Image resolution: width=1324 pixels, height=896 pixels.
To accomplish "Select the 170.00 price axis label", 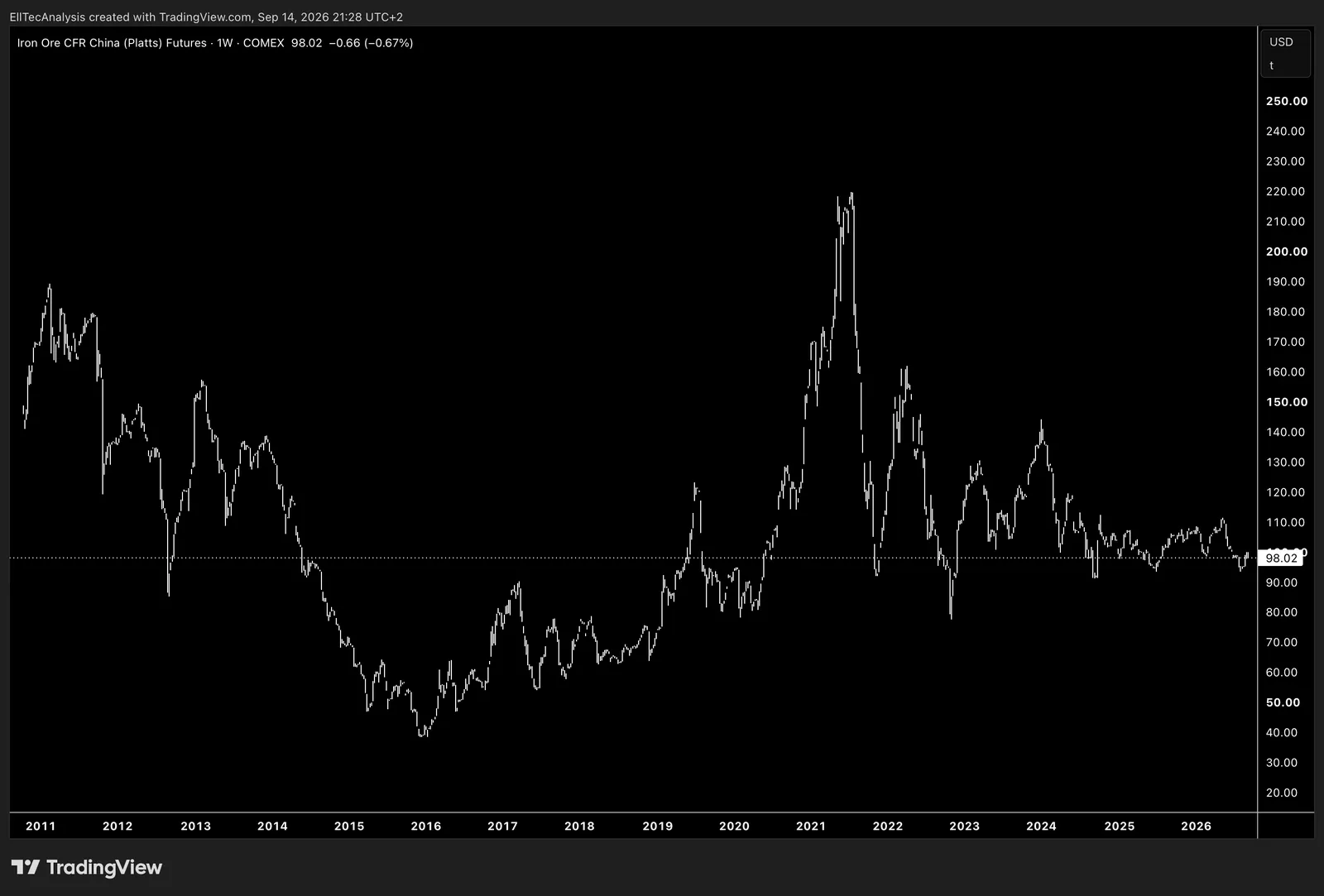I will (x=1285, y=342).
